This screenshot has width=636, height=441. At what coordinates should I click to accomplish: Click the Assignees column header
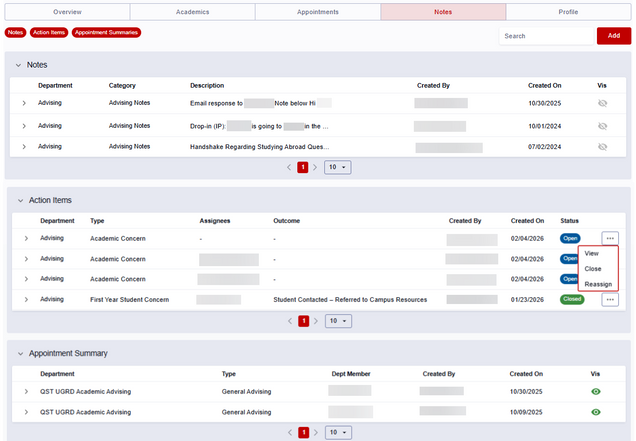point(215,221)
